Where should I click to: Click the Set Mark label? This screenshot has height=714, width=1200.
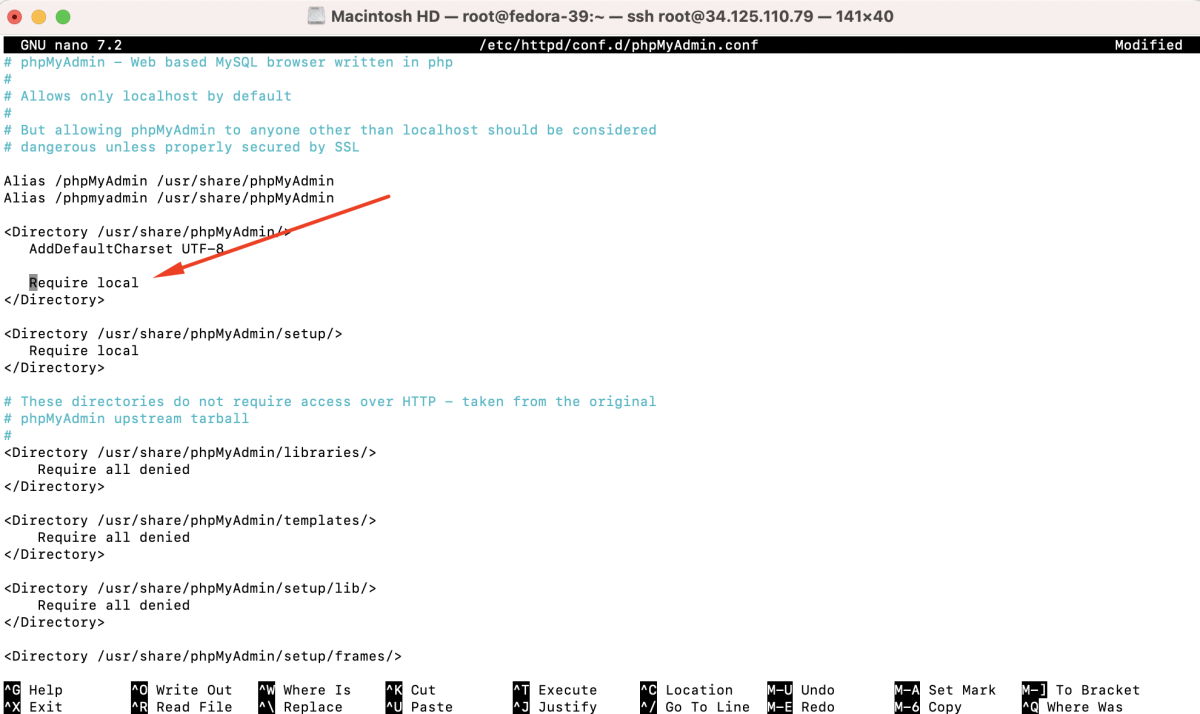pyautogui.click(x=962, y=690)
